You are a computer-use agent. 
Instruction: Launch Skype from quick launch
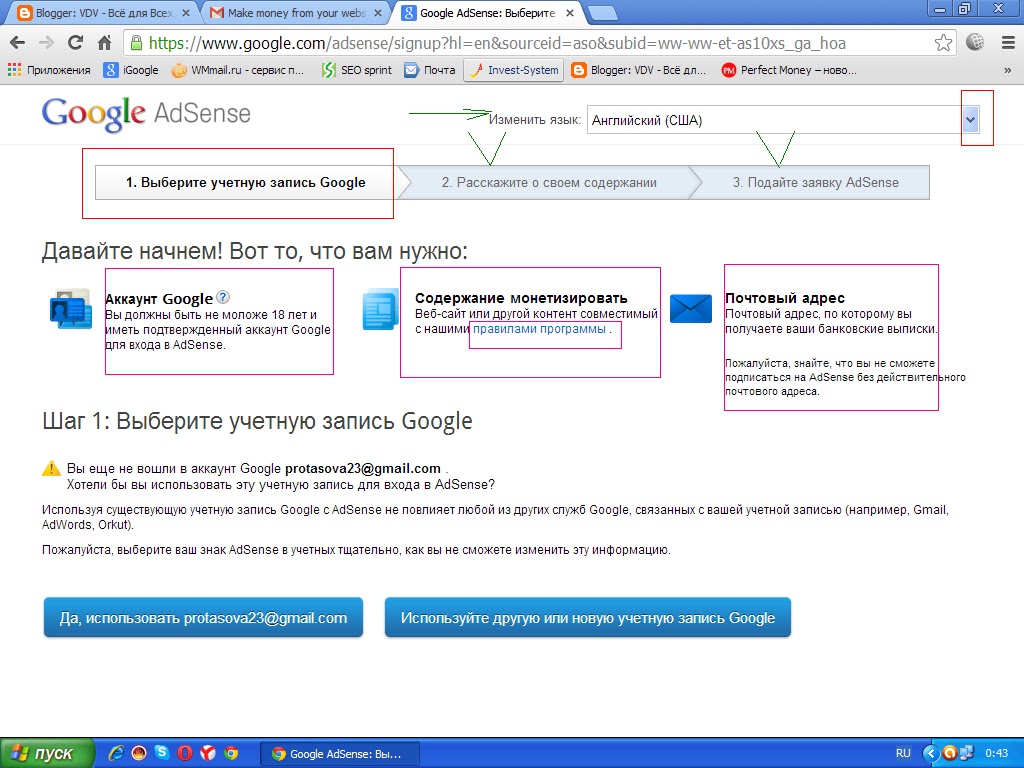click(x=161, y=753)
